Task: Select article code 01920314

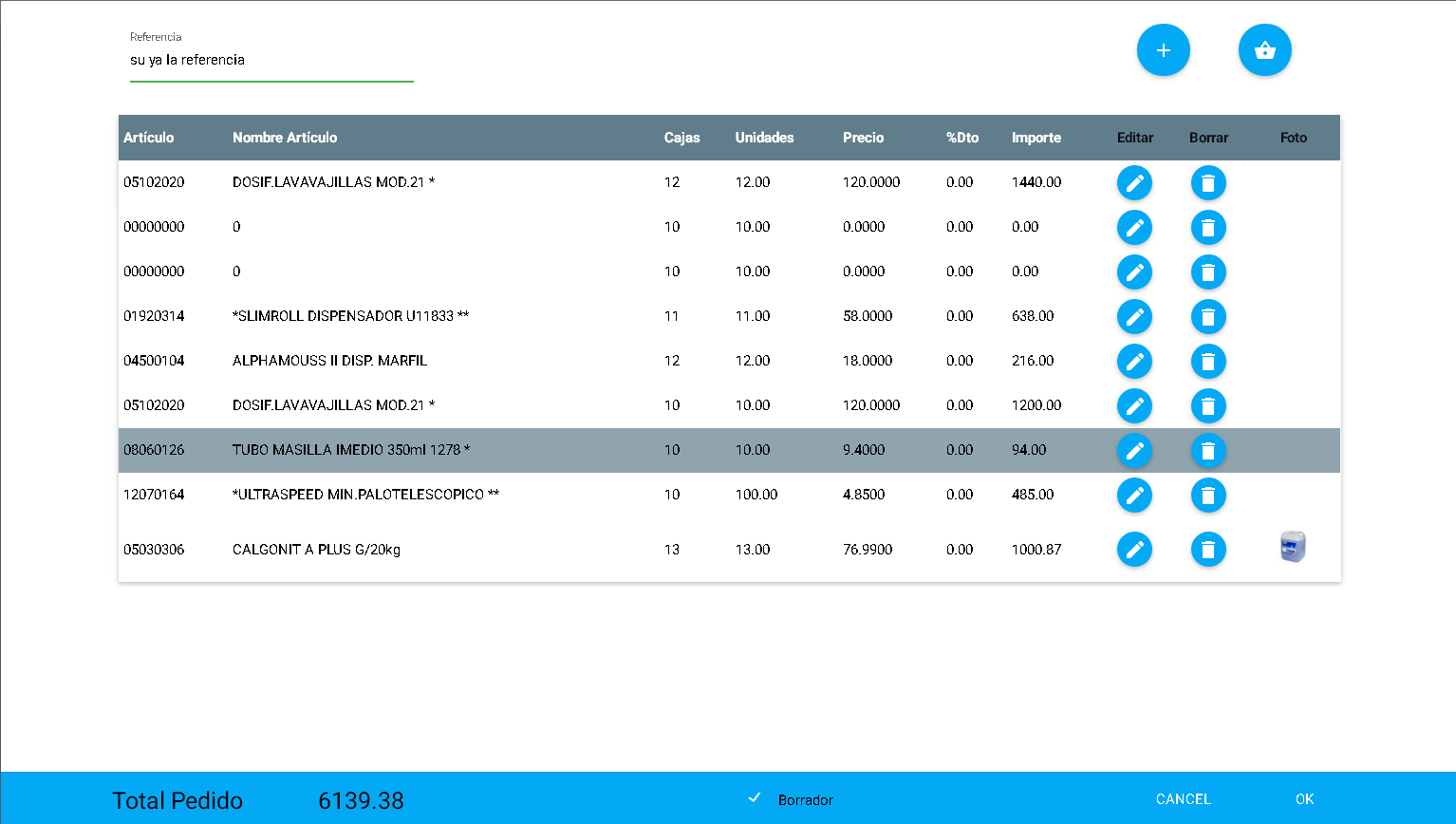Action: 154,316
